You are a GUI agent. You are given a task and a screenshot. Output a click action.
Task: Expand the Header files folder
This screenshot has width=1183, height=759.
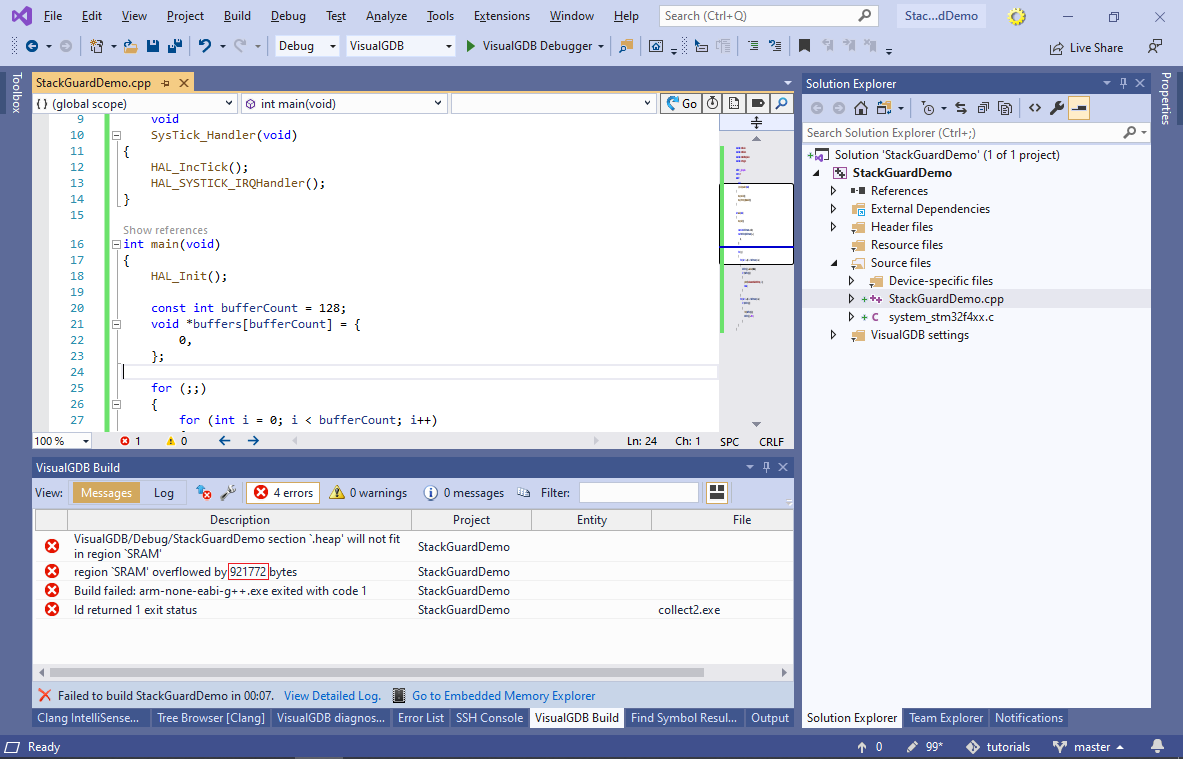pyautogui.click(x=834, y=227)
